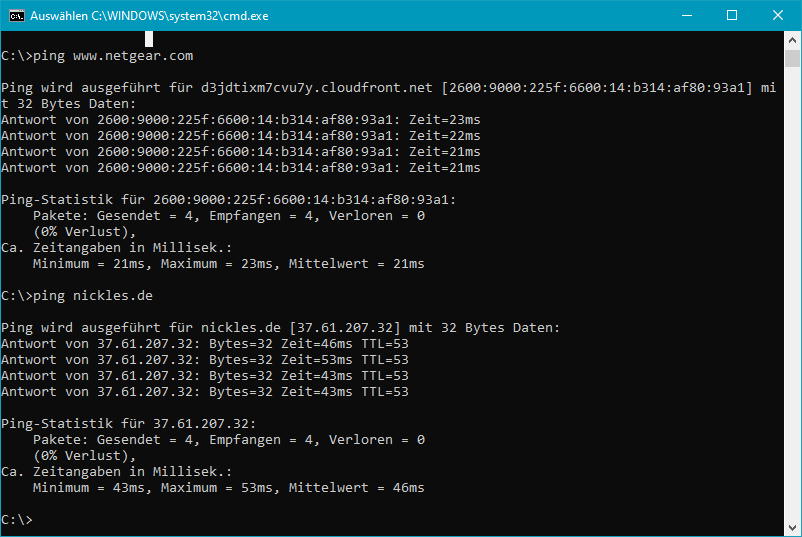Image resolution: width=802 pixels, height=537 pixels.
Task: Open the cmd.exe system menu icon
Action: (17, 16)
